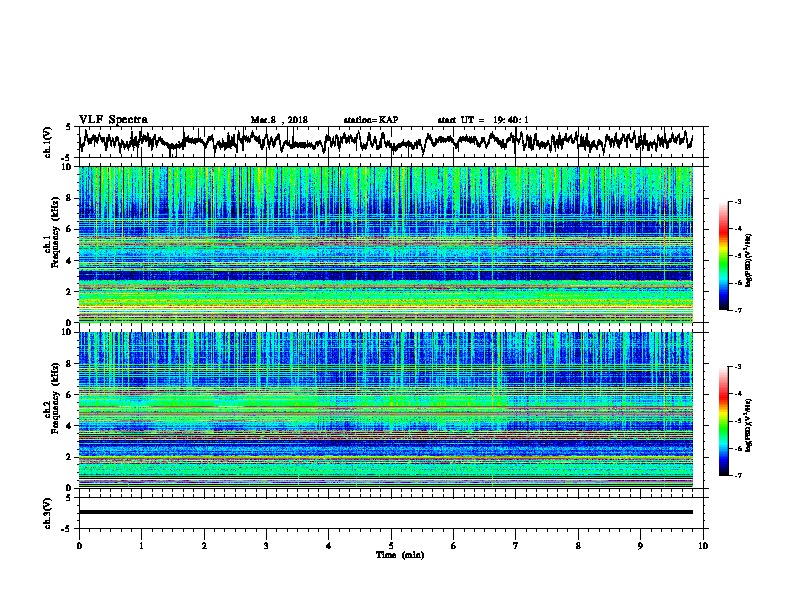Click the "10" frequency tick of ch.2 spectrogram

pos(68,332)
